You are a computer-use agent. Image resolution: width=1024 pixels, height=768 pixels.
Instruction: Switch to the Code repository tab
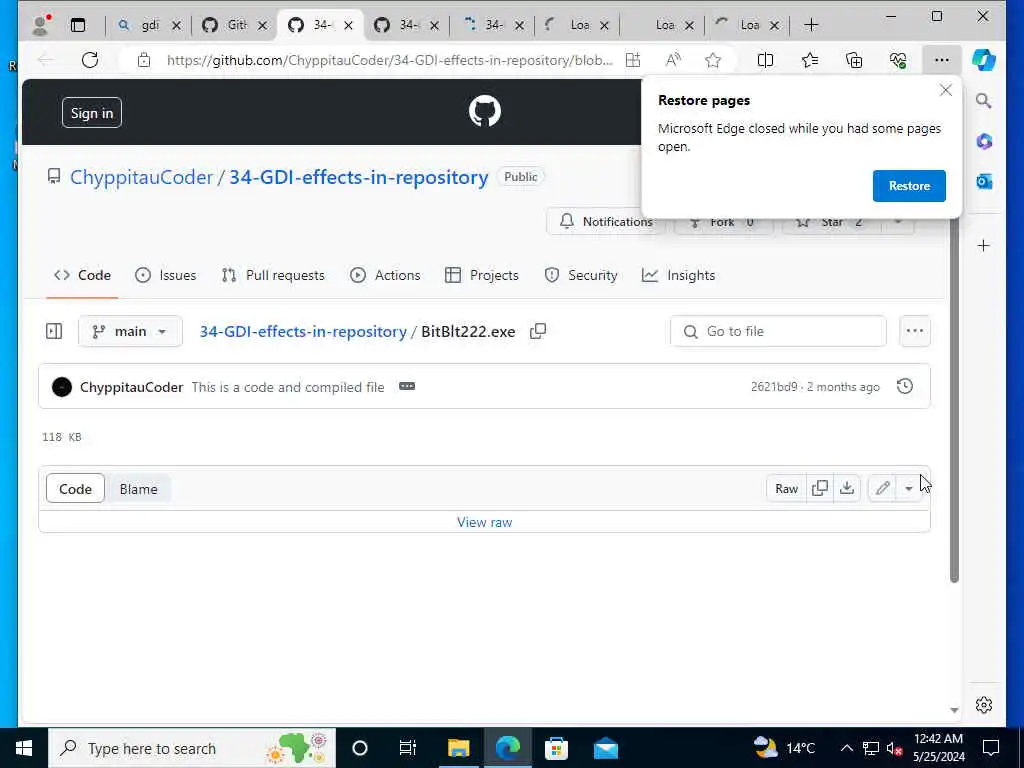(x=82, y=275)
